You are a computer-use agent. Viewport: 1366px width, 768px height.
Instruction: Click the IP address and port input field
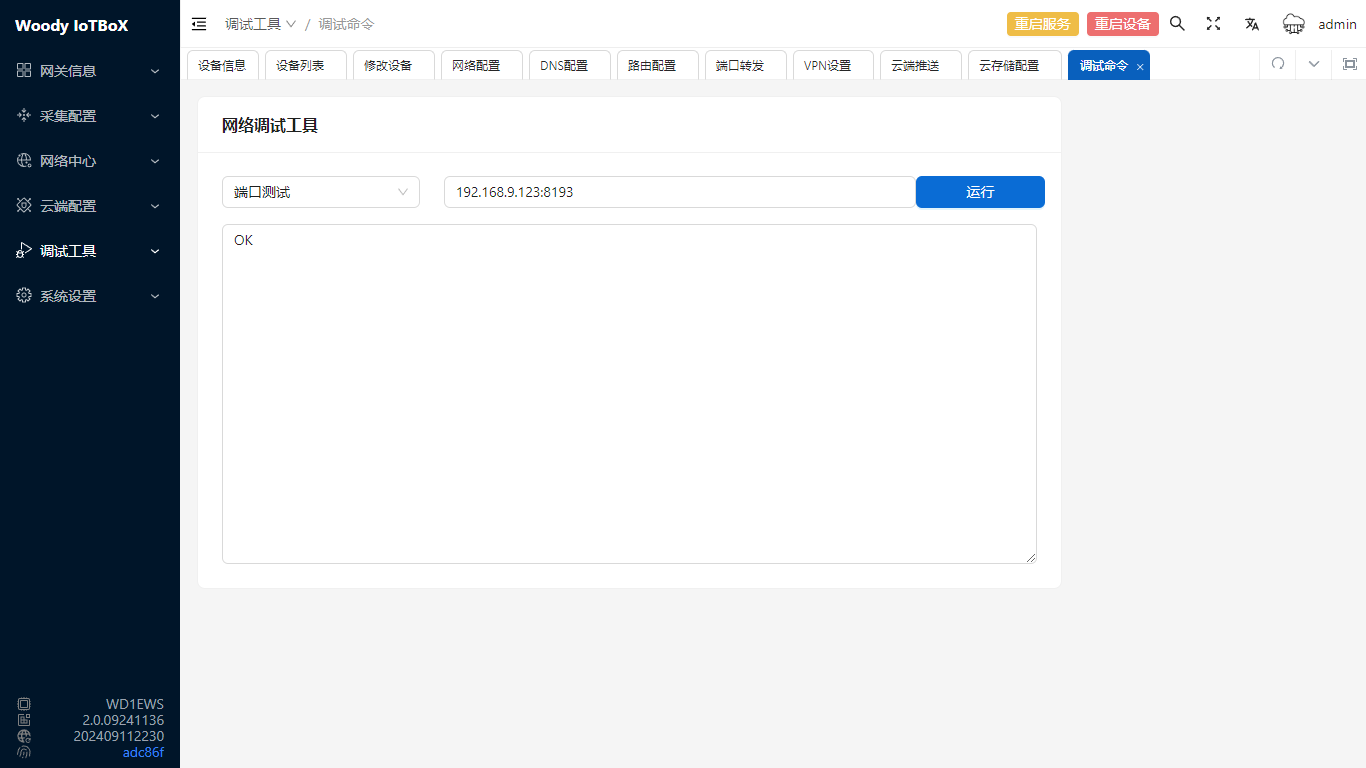[x=679, y=192]
